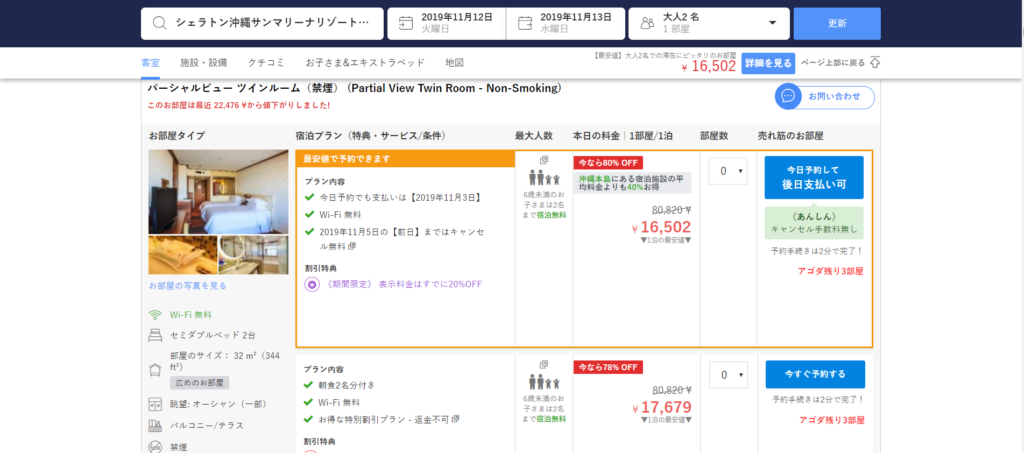Open room count dropdown for first plan
This screenshot has height=453, width=1024.
point(728,171)
